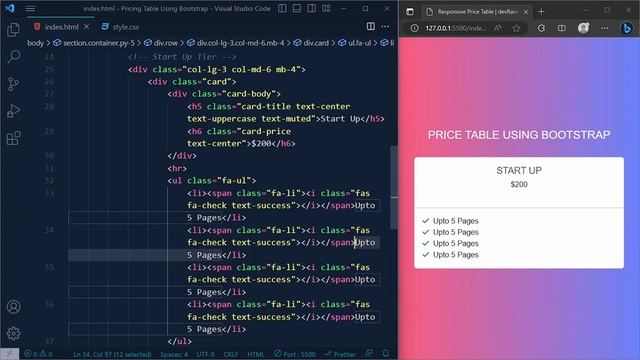640x360 pixels.
Task: Open the Manage gear menu
Action: 13,333
